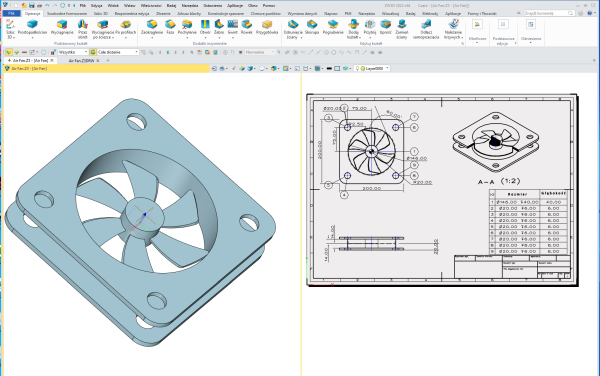600x376 pixels.
Task: Expand the arrow under Zaokrąglenie
Action: click(x=152, y=38)
